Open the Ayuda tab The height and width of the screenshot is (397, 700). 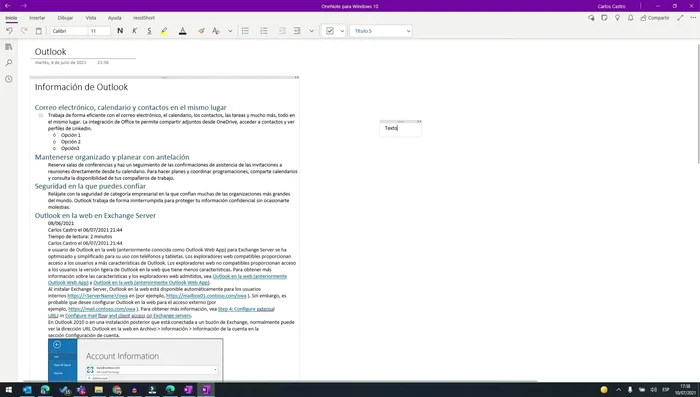coord(114,18)
